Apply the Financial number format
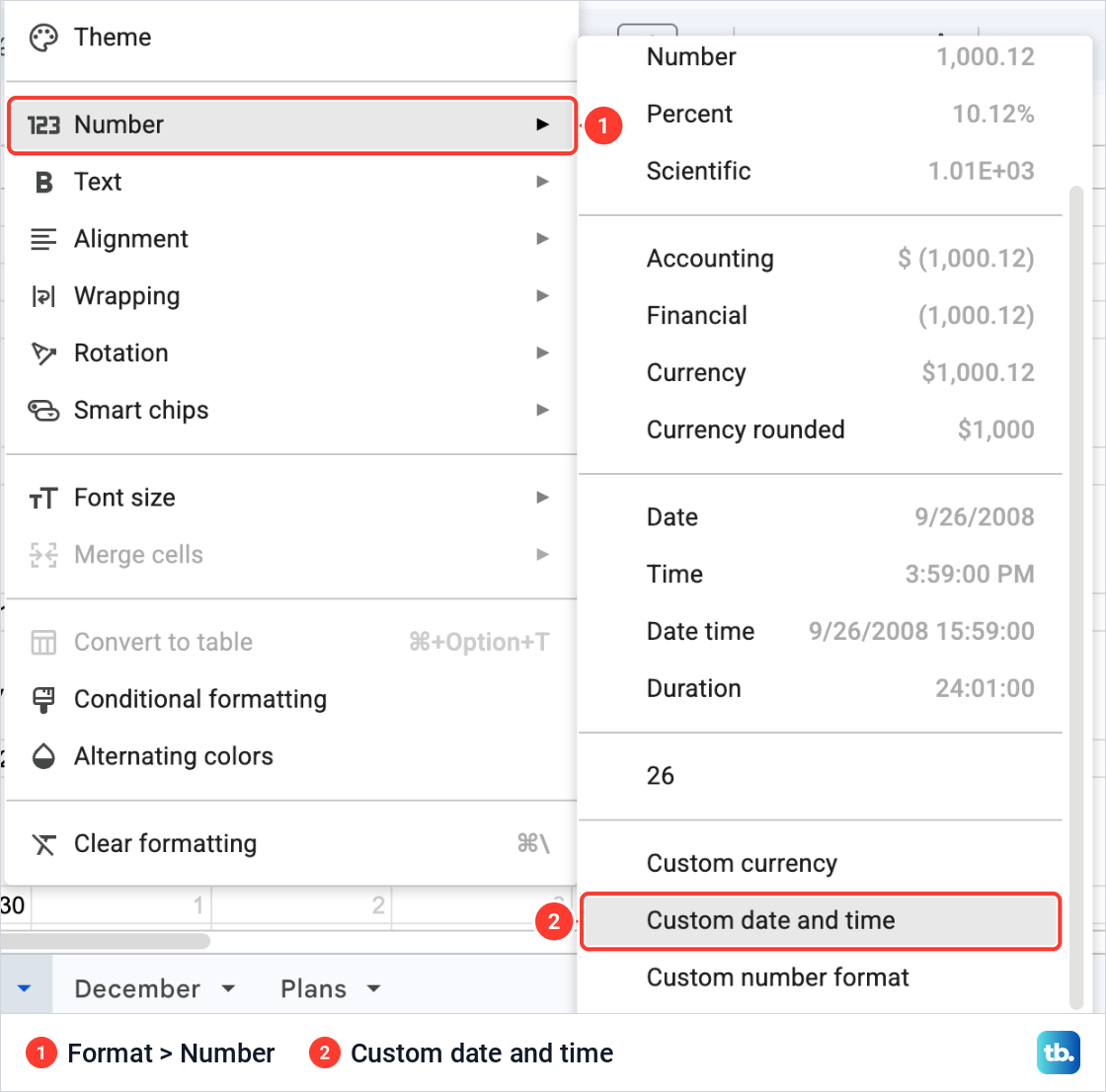The image size is (1106, 1092). click(821, 316)
